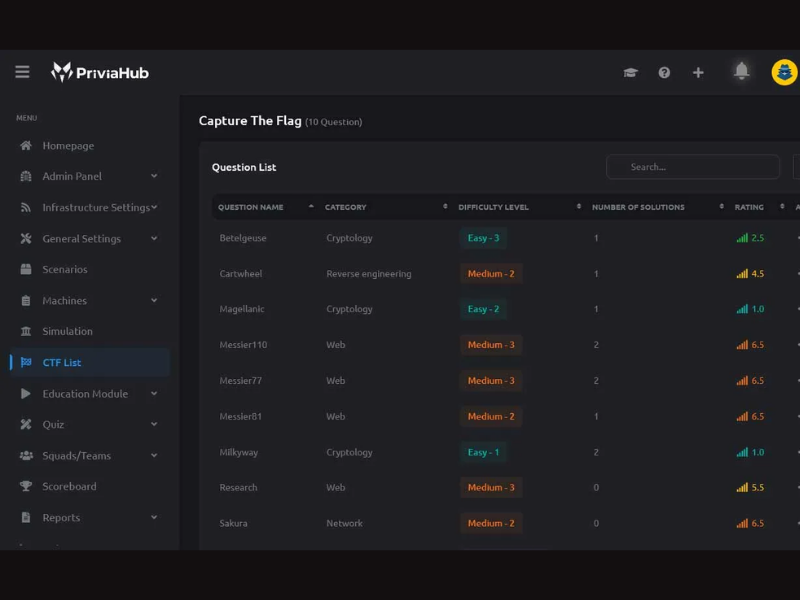800x600 pixels.
Task: Open the Messier77 question
Action: pyautogui.click(x=240, y=381)
